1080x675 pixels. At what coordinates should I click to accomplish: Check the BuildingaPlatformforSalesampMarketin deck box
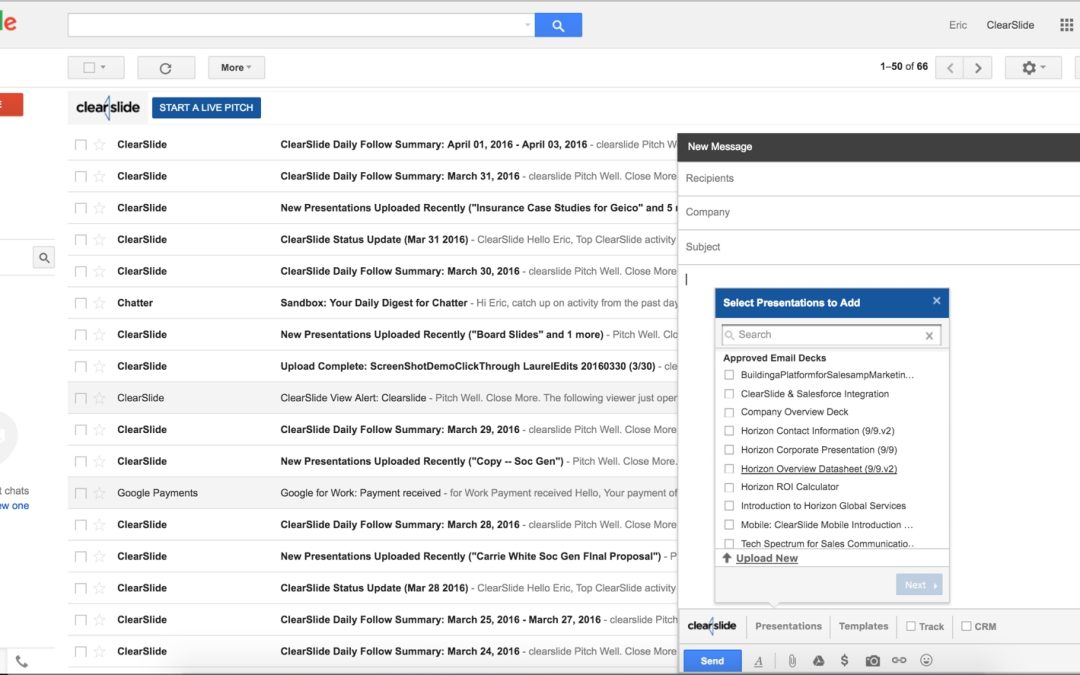(729, 375)
